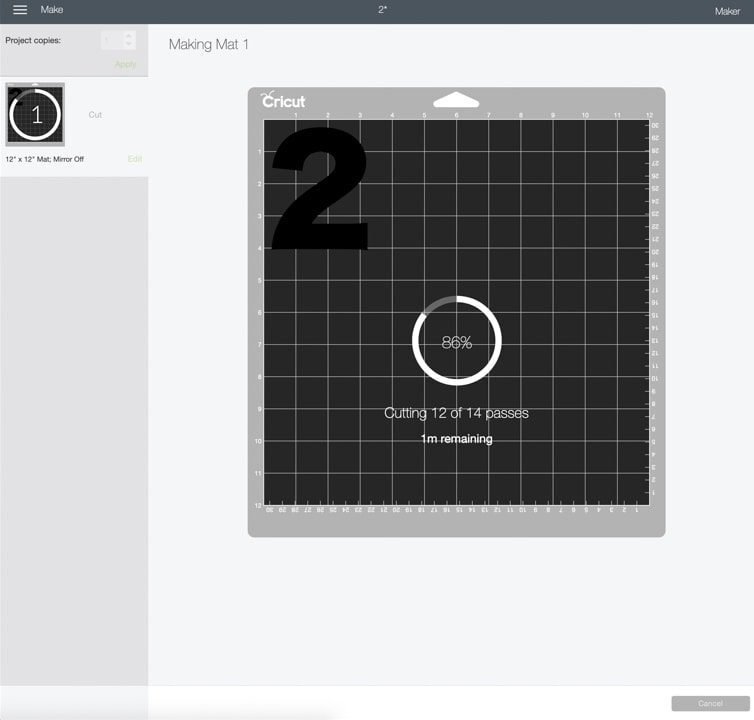The width and height of the screenshot is (754, 720).
Task: Click the black number 2 shape on mat
Action: tap(320, 190)
